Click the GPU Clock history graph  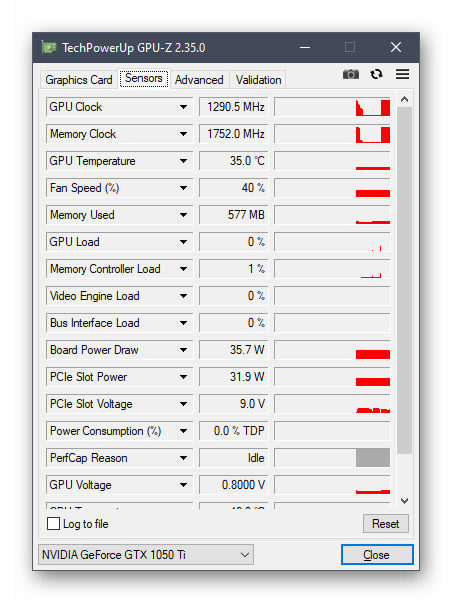332,107
